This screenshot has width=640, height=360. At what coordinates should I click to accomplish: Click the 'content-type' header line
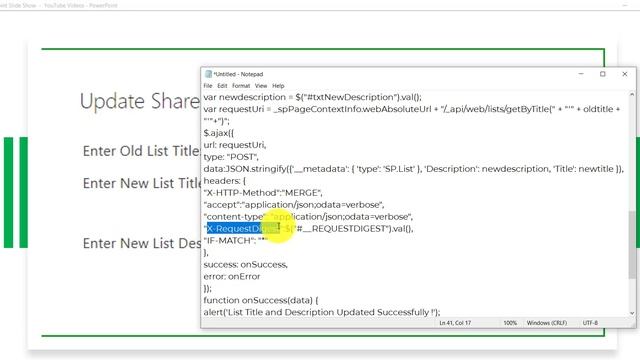308,217
